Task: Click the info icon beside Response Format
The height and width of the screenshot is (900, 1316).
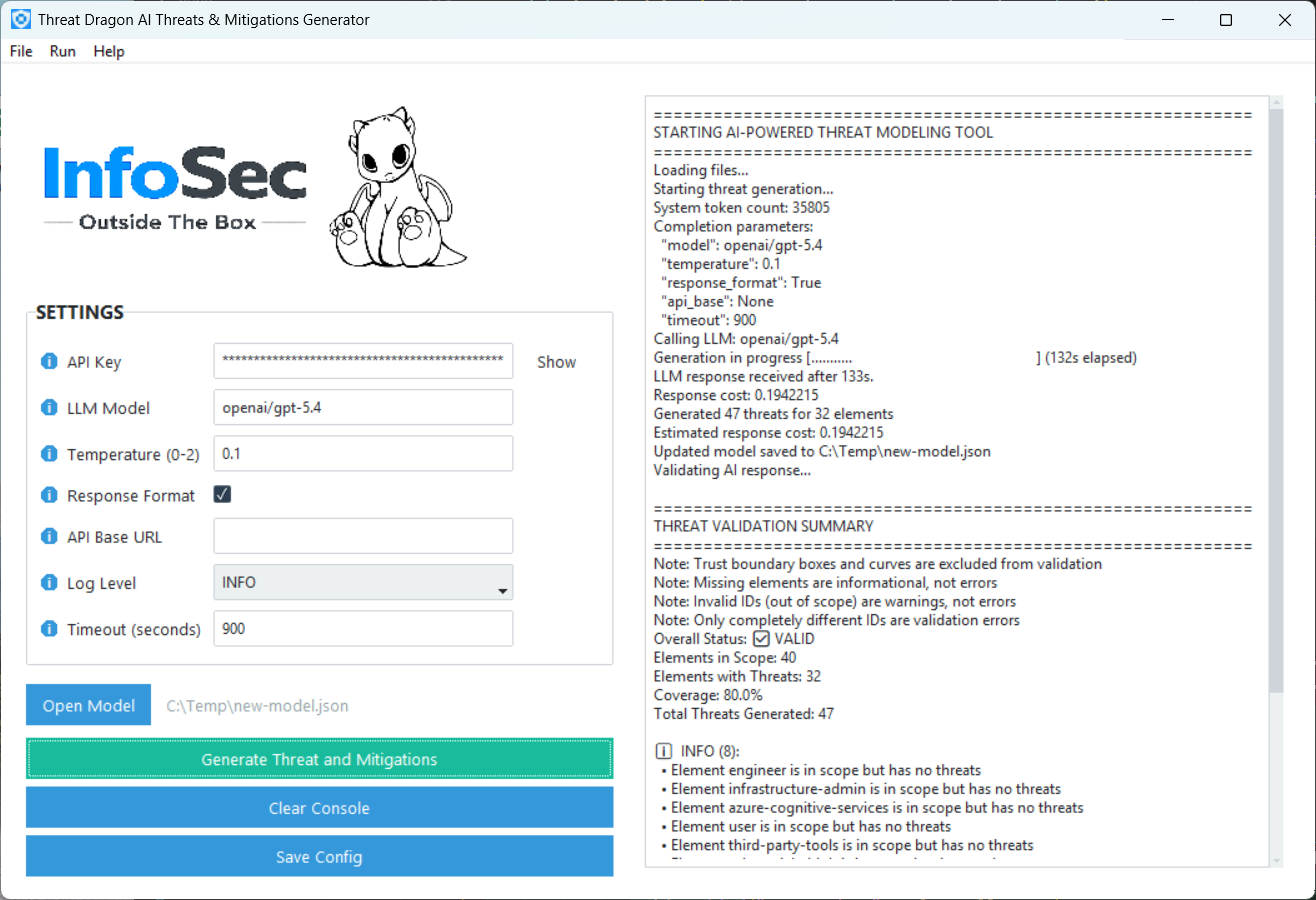Action: coord(48,494)
